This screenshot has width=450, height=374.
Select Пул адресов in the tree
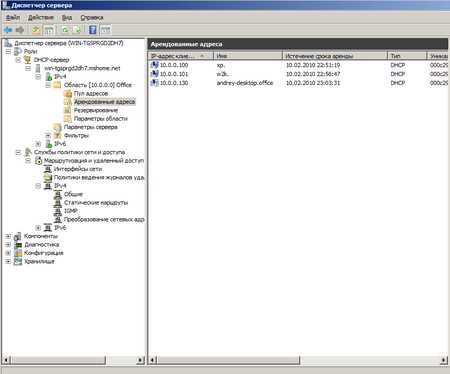(91, 93)
